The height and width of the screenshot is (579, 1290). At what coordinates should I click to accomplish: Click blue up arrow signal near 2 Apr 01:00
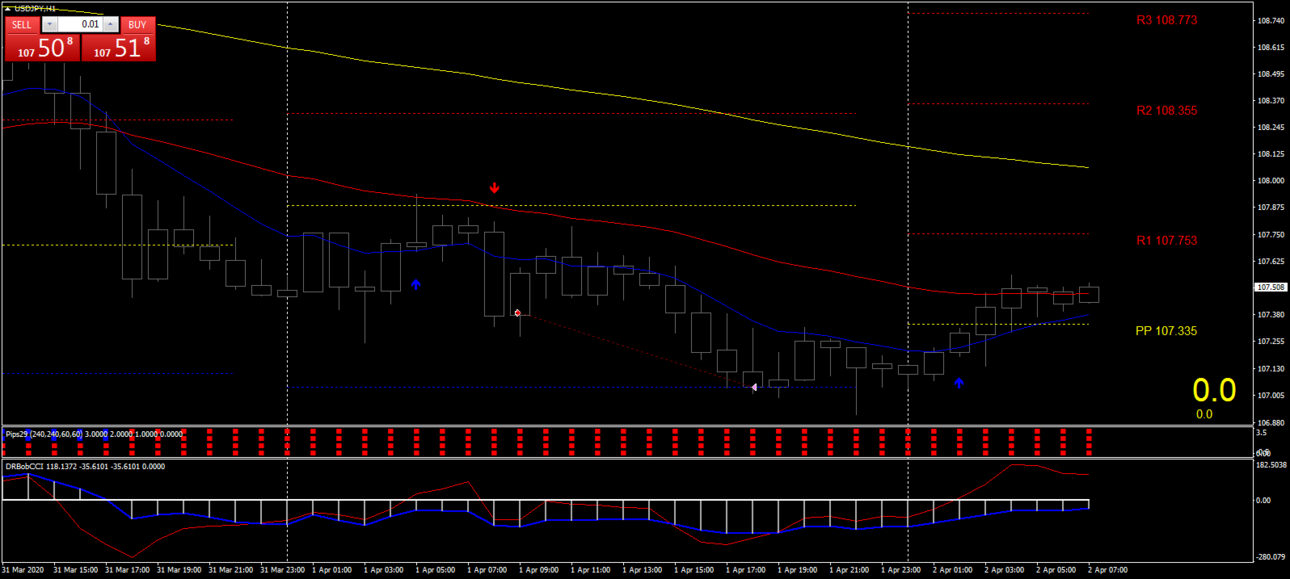click(959, 382)
